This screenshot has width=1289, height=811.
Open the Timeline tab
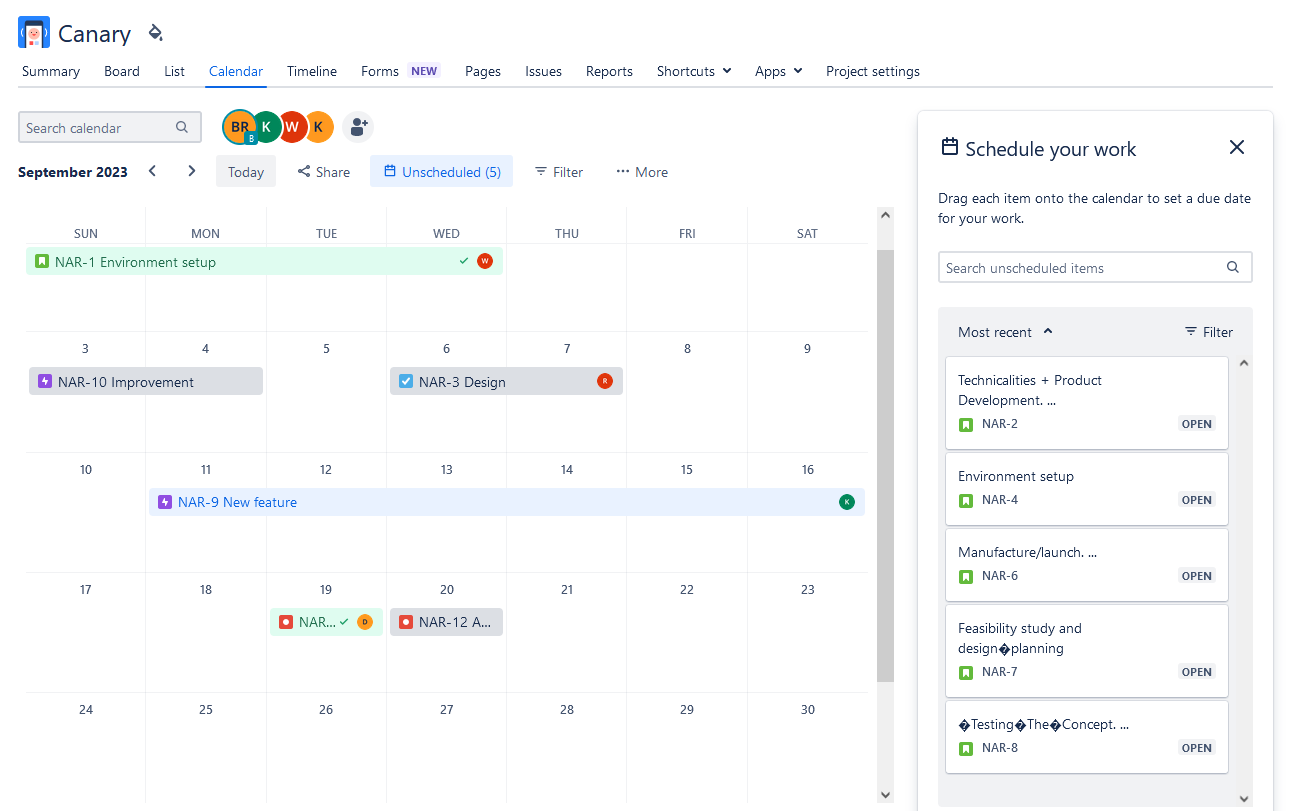tap(311, 71)
